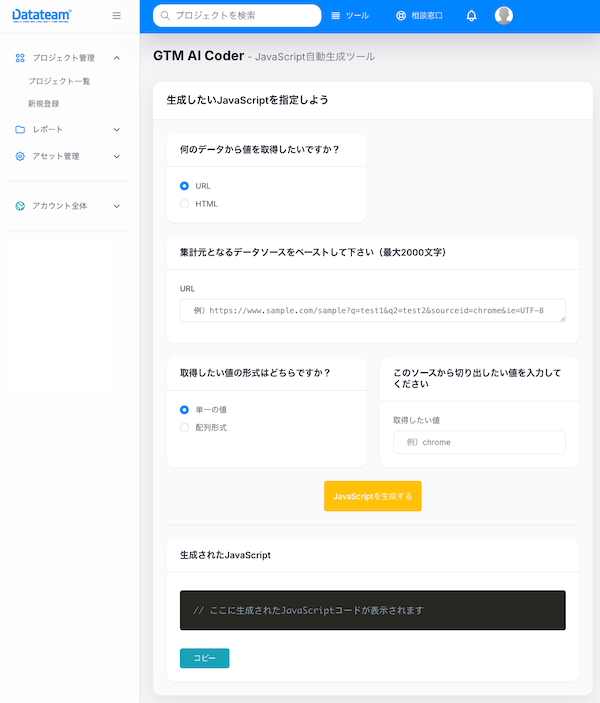The height and width of the screenshot is (703, 600).
Task: Click the Datateam logo
Action: point(42,16)
